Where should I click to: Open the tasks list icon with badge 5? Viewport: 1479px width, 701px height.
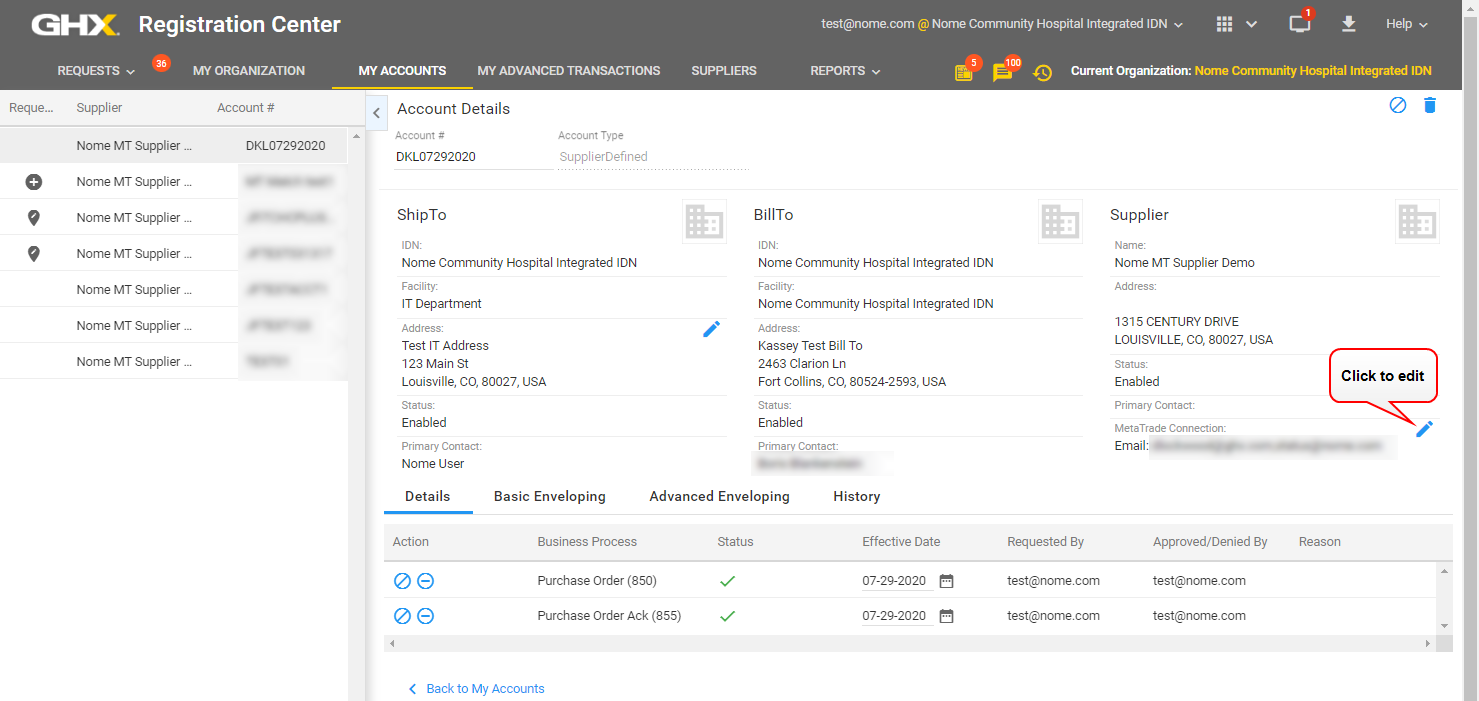tap(963, 72)
